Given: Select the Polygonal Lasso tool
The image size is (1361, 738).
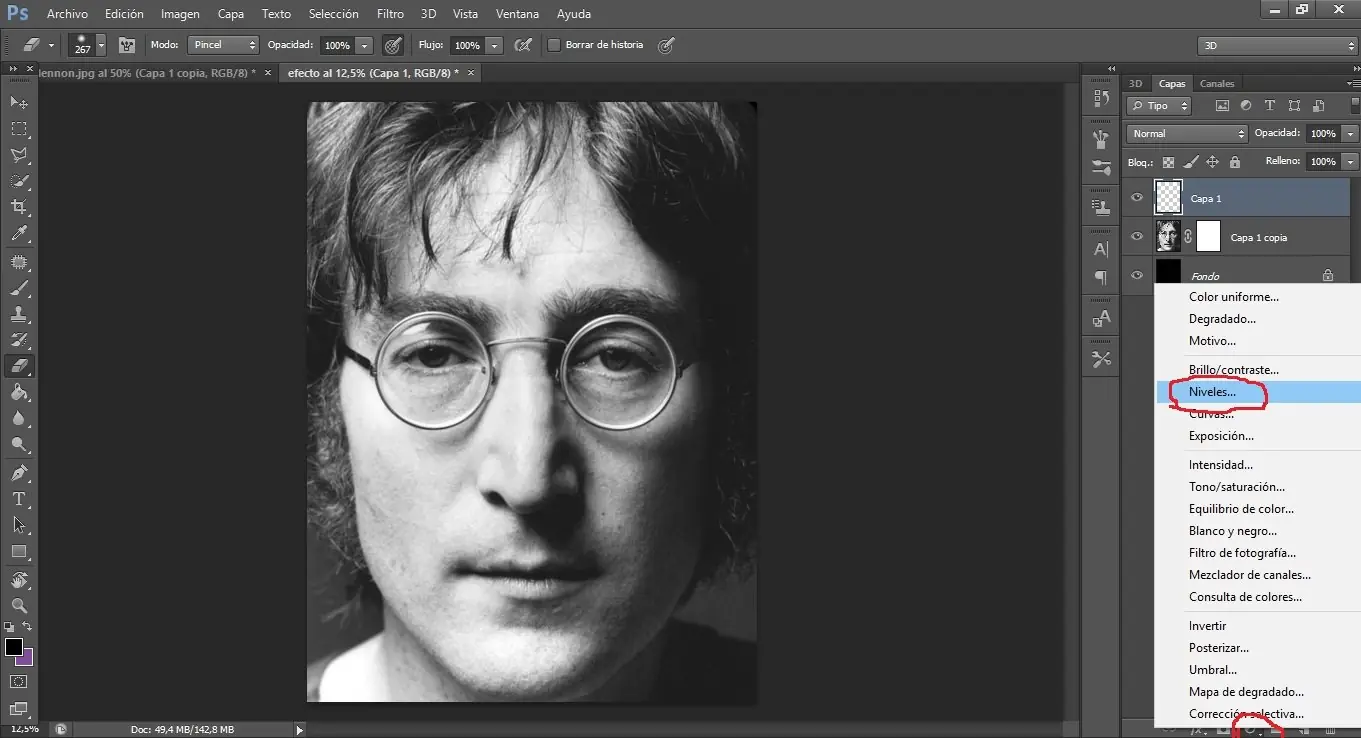Looking at the screenshot, I should coord(19,155).
